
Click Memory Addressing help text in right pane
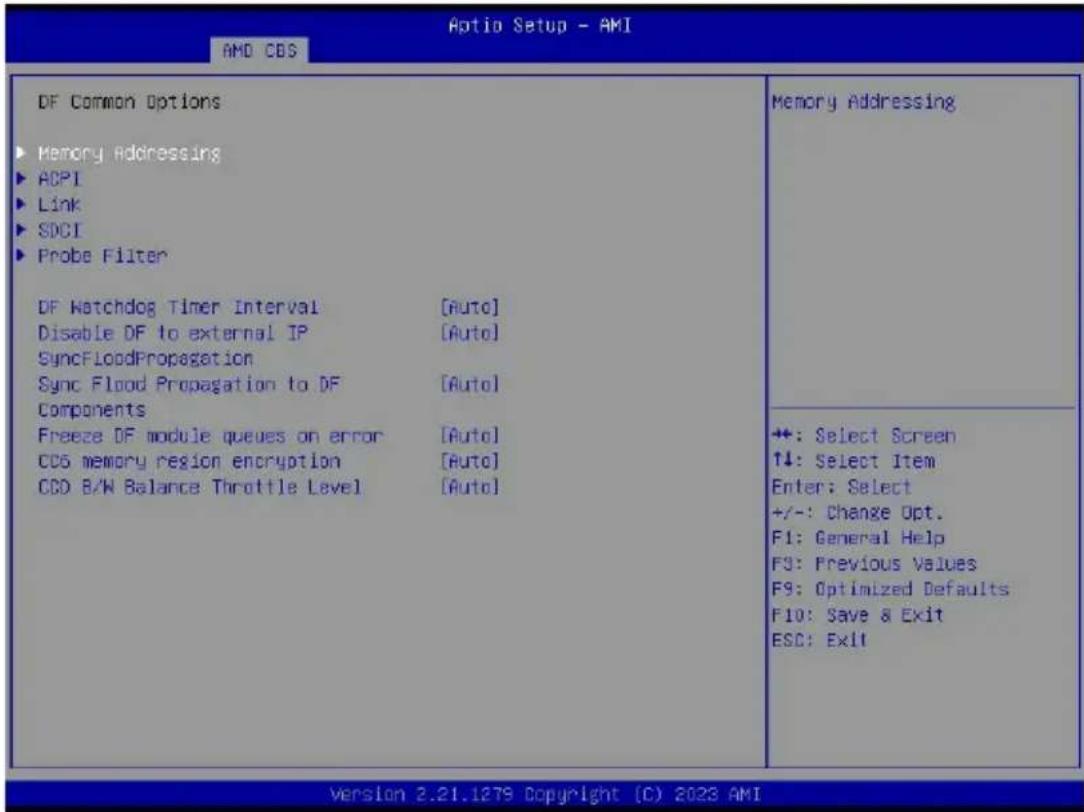(x=863, y=102)
